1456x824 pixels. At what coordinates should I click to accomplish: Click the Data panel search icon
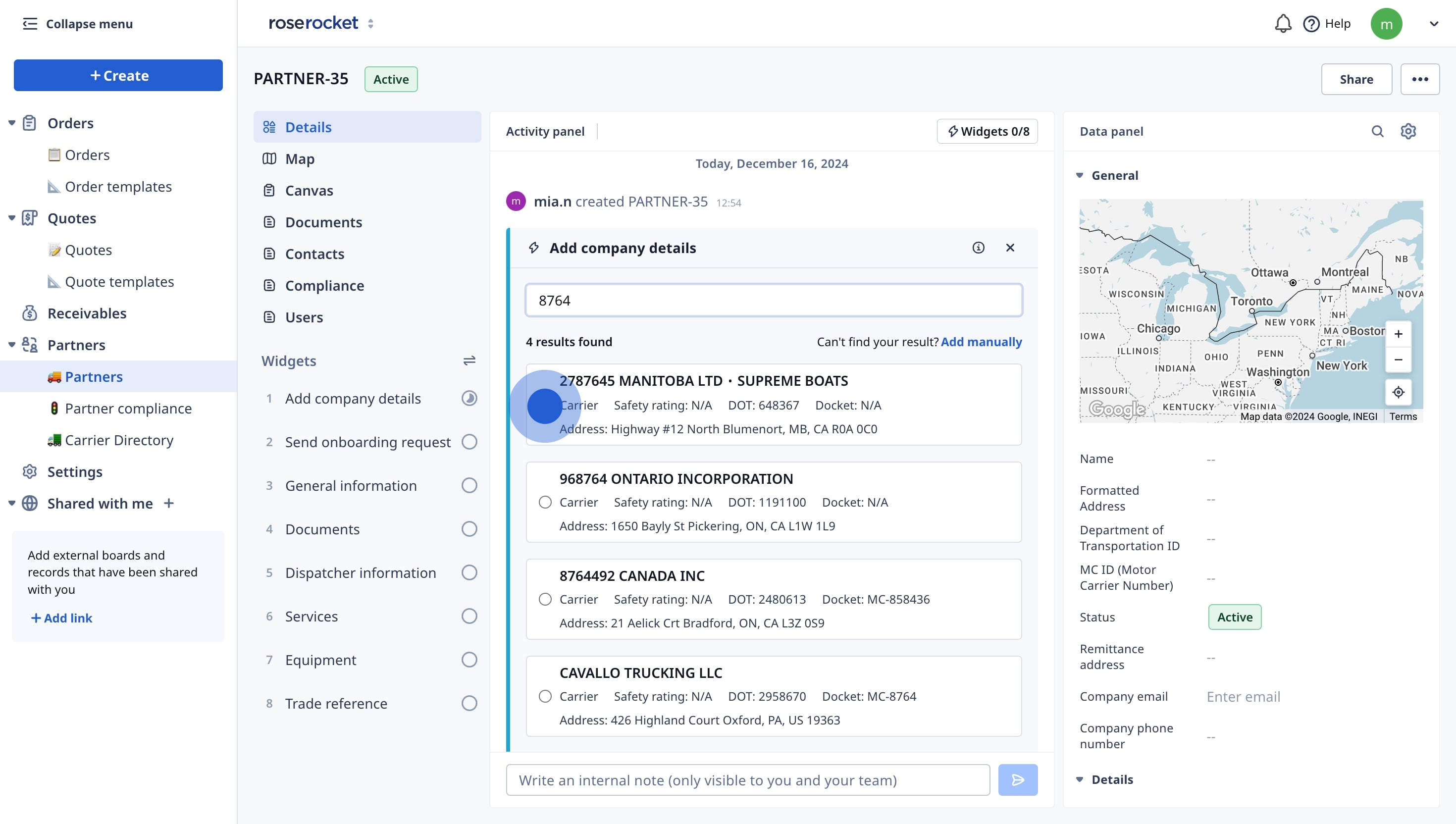coord(1377,131)
